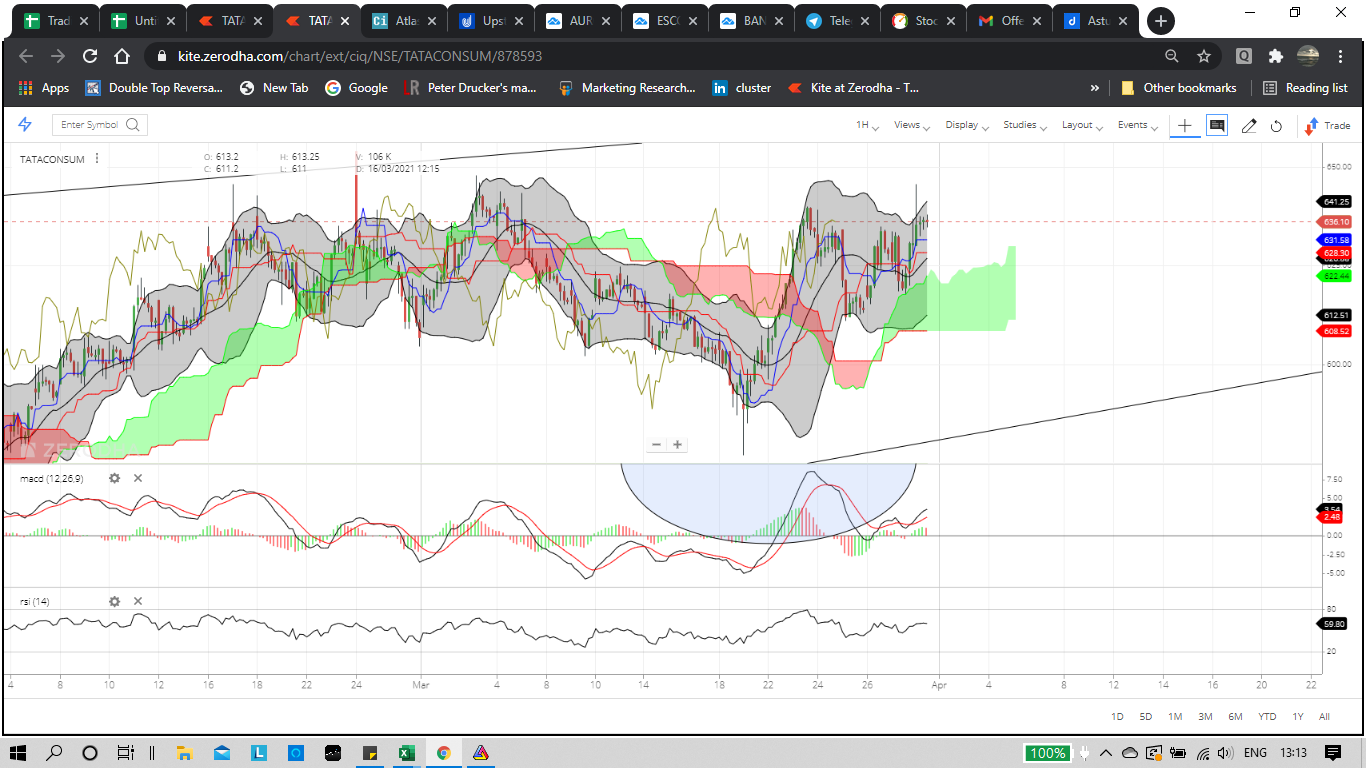Expand the Layout dropdown
Image resolution: width=1366 pixels, height=768 pixels.
tap(1082, 125)
